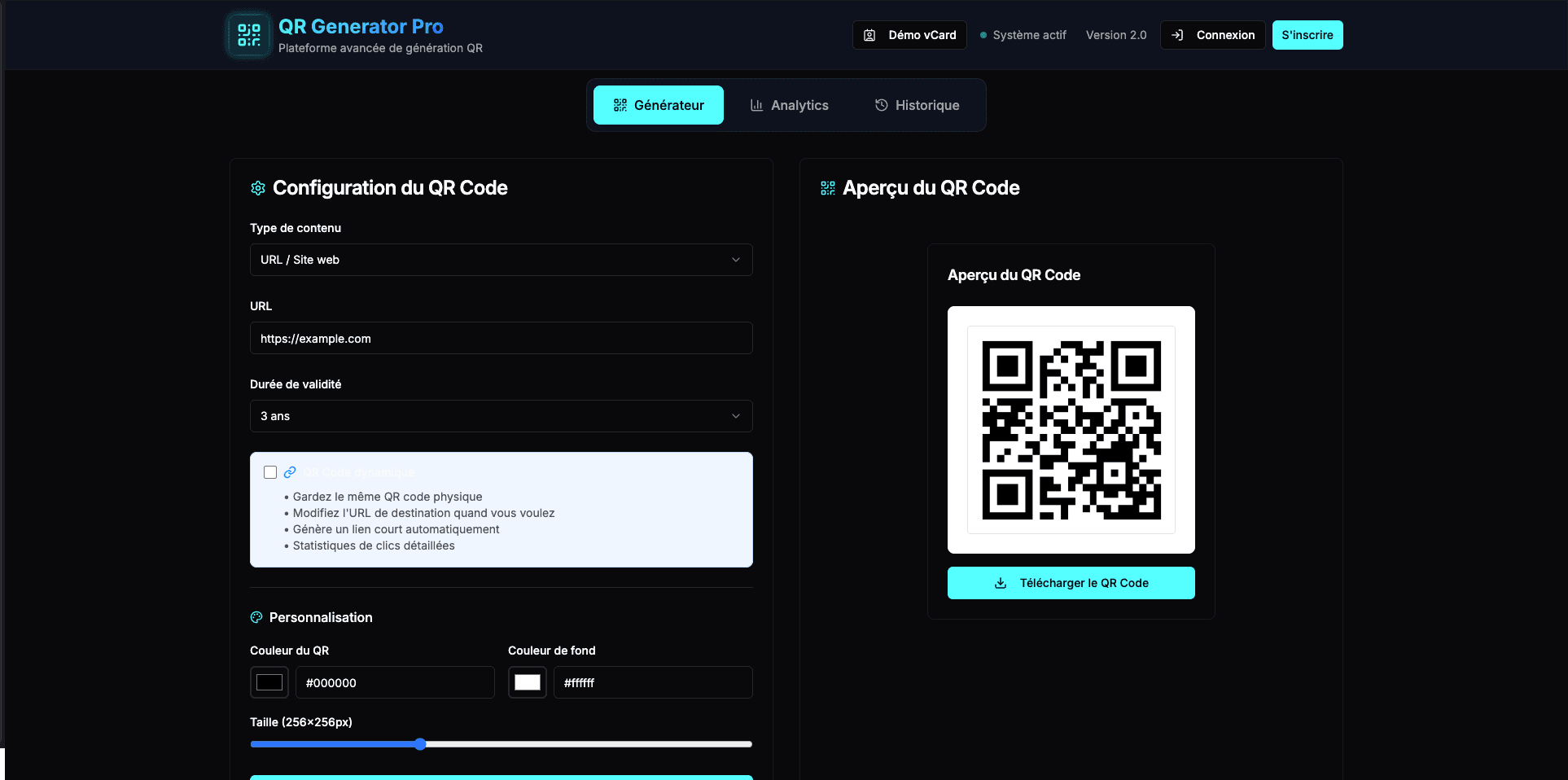Click the Taille size slider handle
Image resolution: width=1568 pixels, height=780 pixels.
pos(420,744)
